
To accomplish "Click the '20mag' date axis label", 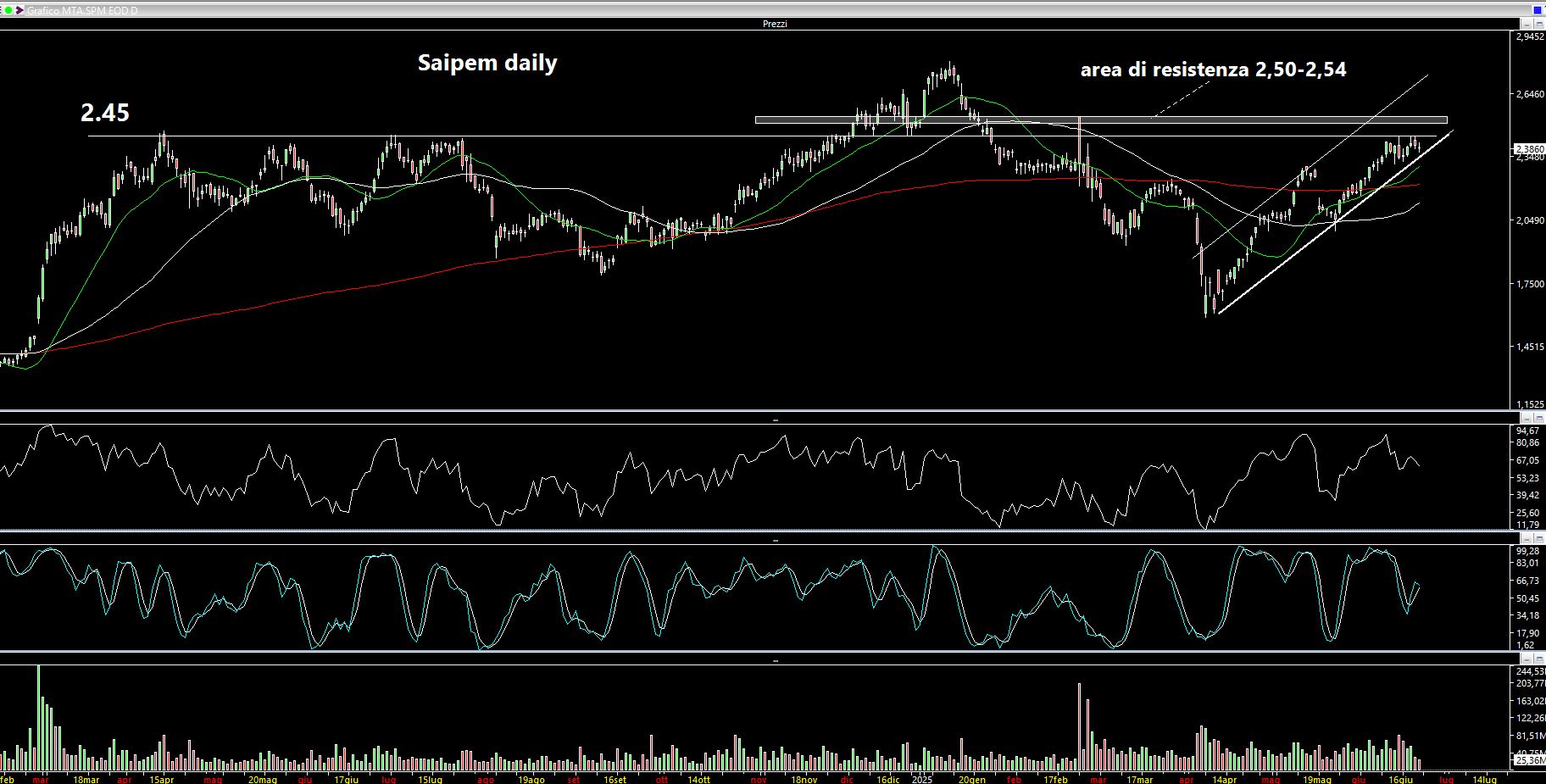I will [262, 779].
